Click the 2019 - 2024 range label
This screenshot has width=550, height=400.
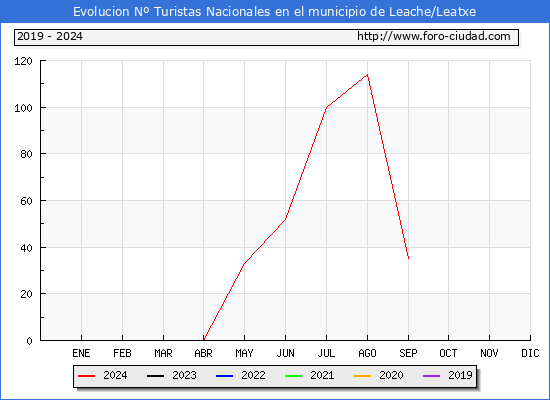50,36
